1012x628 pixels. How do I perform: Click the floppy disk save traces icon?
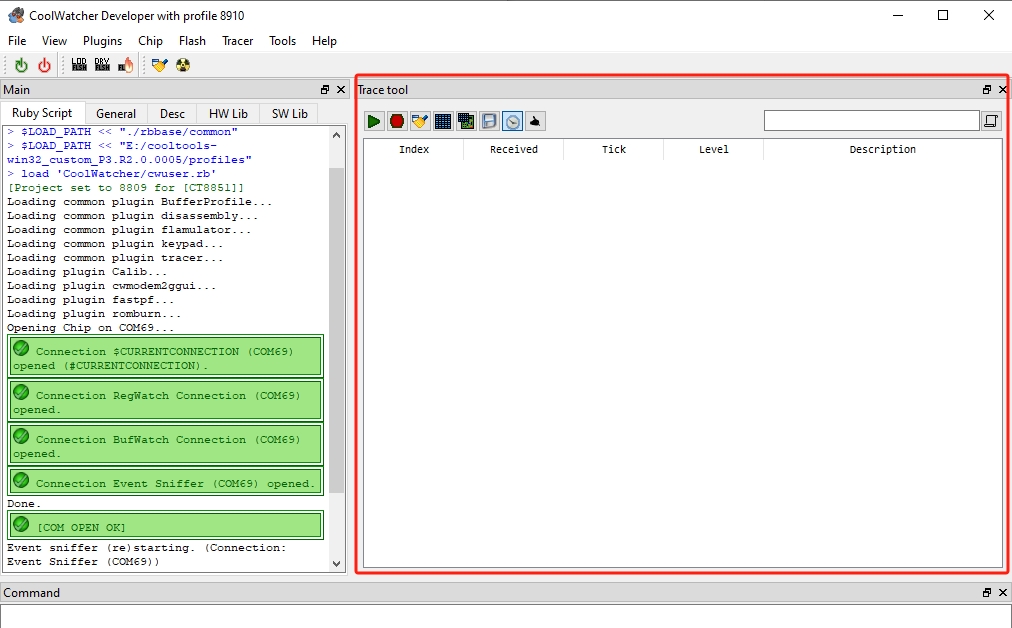pyautogui.click(x=489, y=121)
